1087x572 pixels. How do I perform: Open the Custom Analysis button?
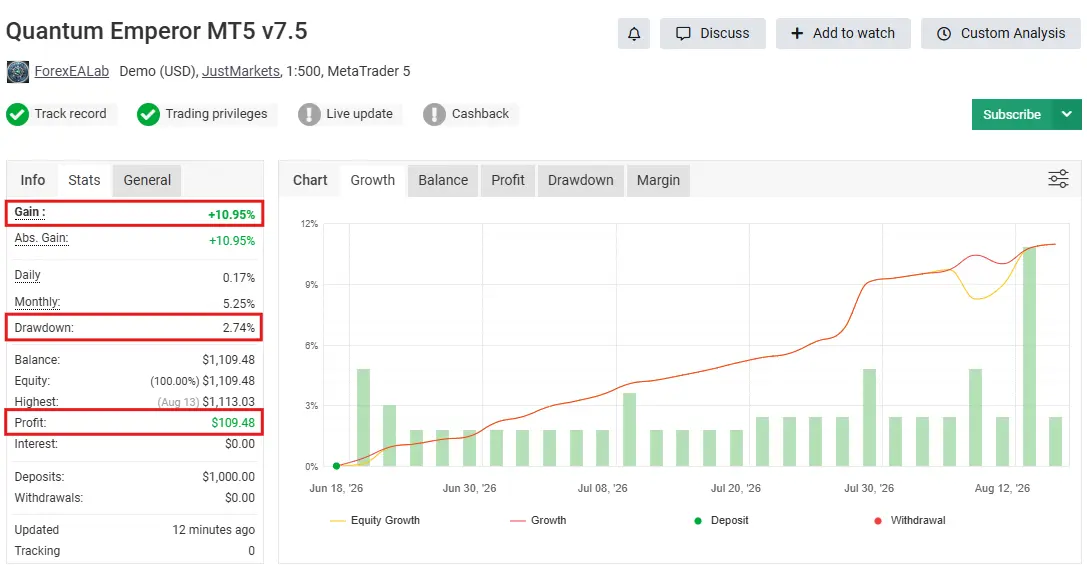[x=1001, y=33]
